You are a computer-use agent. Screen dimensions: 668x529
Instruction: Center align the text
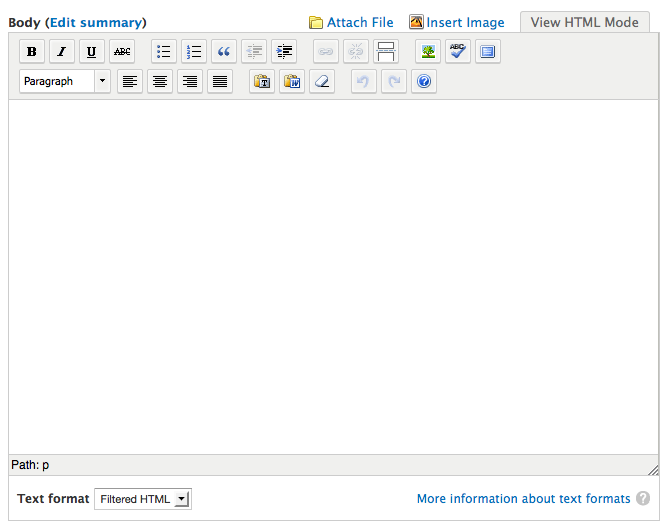point(160,81)
